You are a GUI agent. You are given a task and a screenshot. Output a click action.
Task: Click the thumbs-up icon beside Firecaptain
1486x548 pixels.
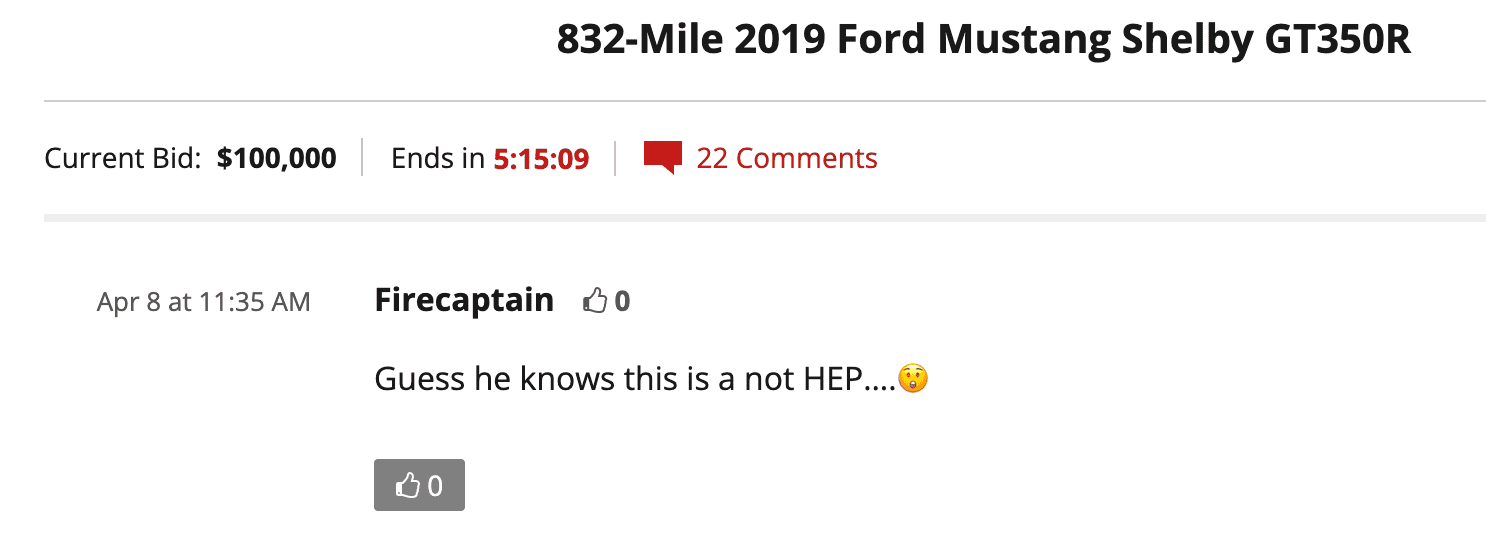coord(595,300)
